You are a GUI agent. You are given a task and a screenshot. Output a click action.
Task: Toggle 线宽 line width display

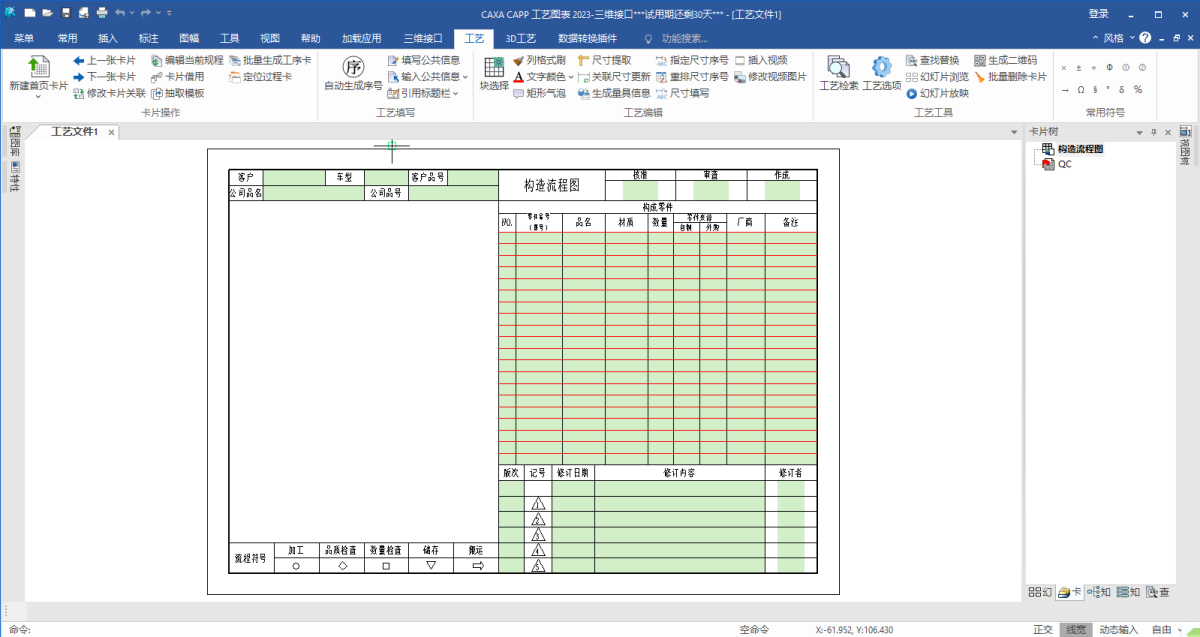pyautogui.click(x=1075, y=629)
